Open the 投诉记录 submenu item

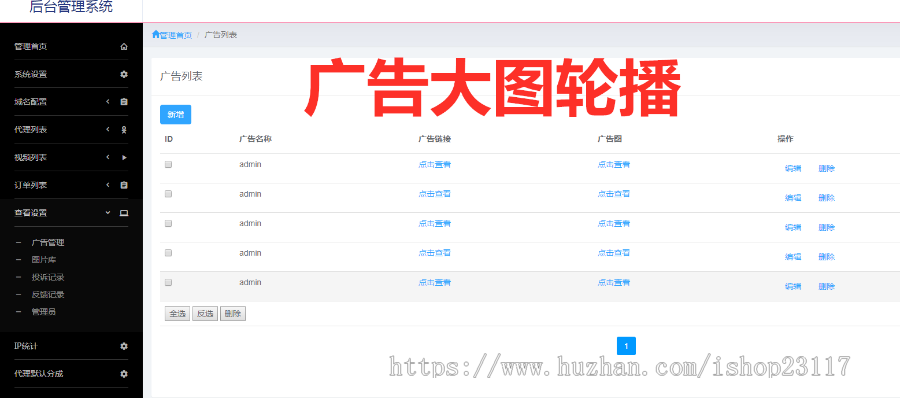(x=48, y=277)
